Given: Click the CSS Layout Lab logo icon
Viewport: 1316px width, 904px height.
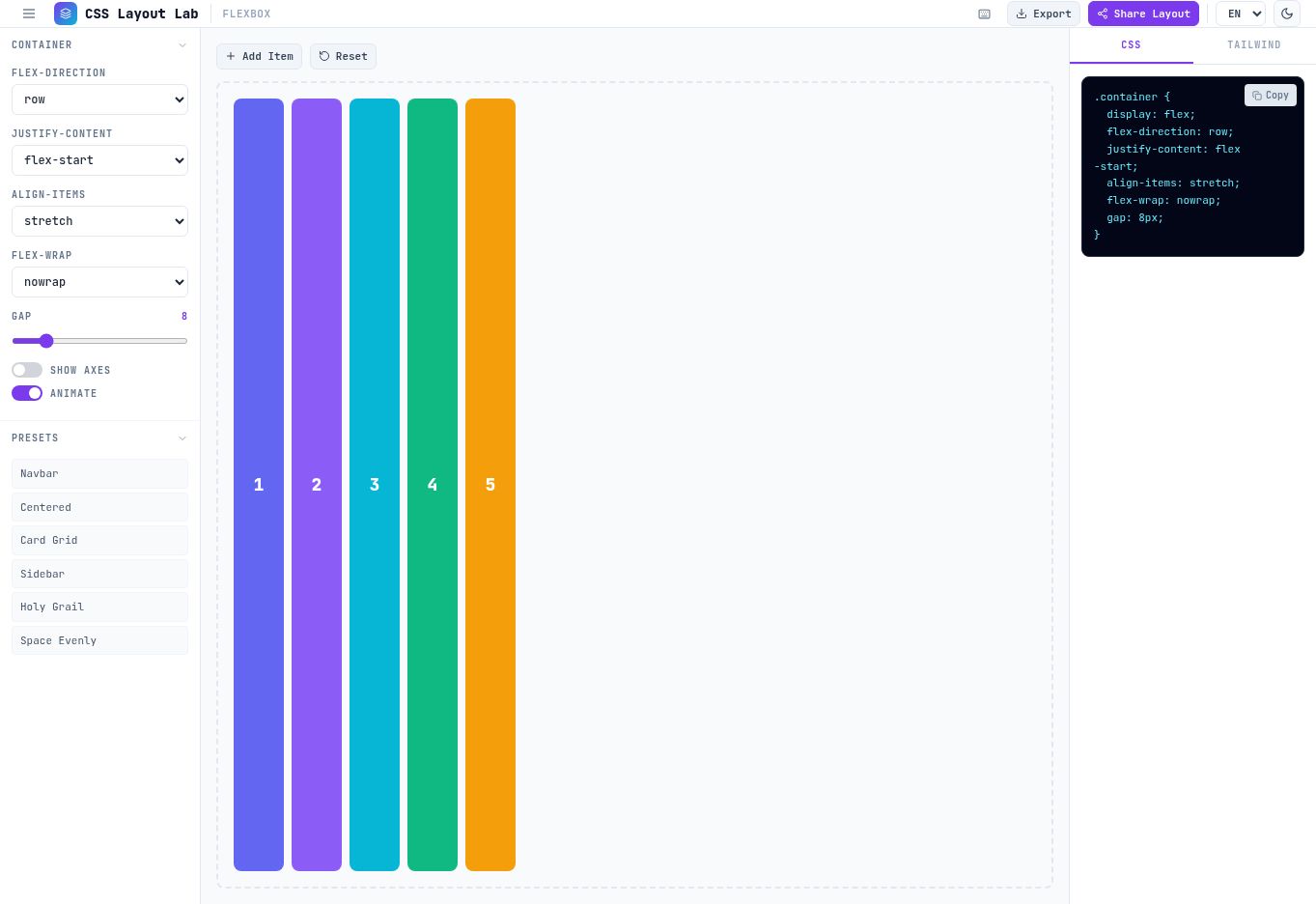Looking at the screenshot, I should [66, 14].
